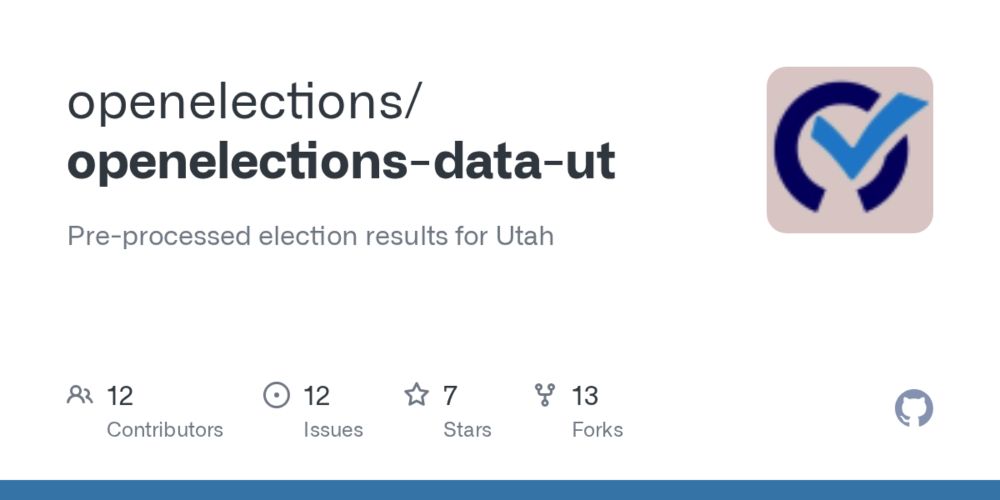Click the Contributors people icon

pyautogui.click(x=80, y=395)
